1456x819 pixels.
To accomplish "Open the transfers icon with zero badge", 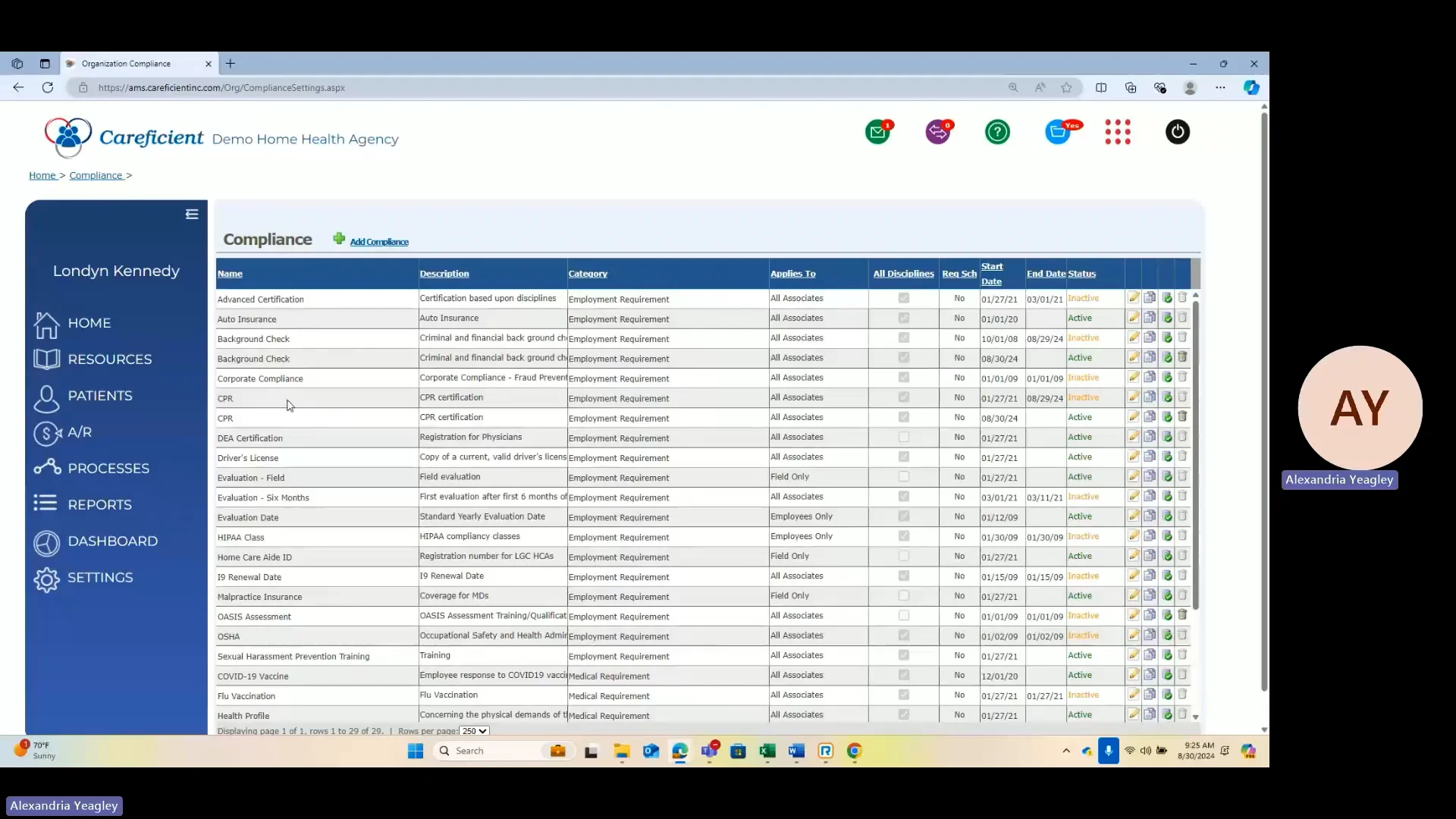I will [x=939, y=132].
